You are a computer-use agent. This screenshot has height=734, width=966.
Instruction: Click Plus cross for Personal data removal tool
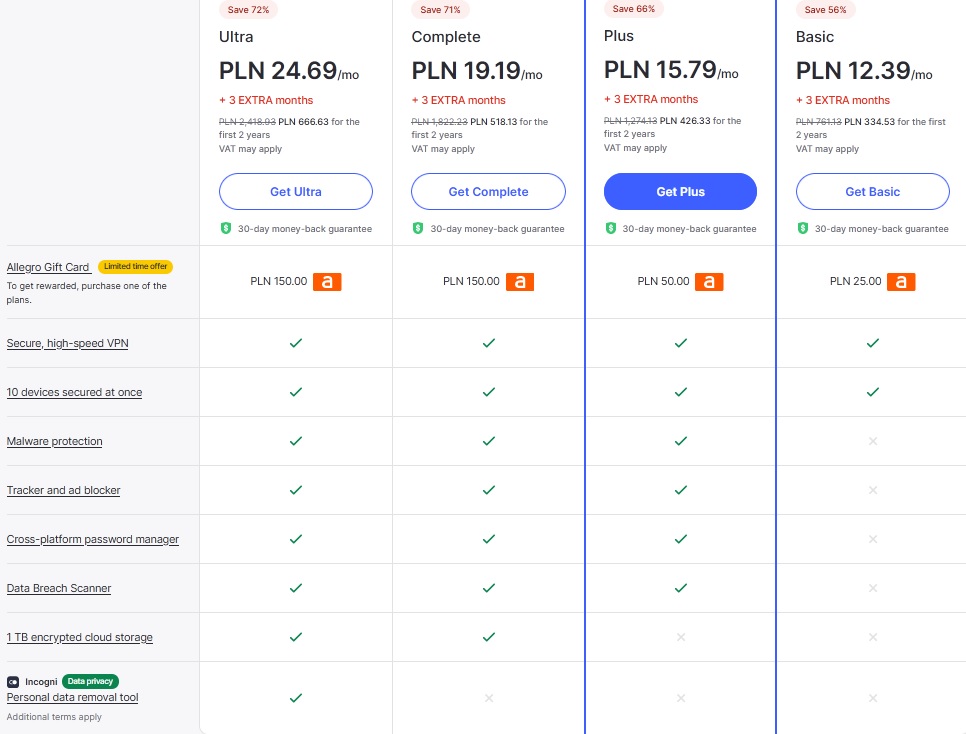(x=680, y=698)
